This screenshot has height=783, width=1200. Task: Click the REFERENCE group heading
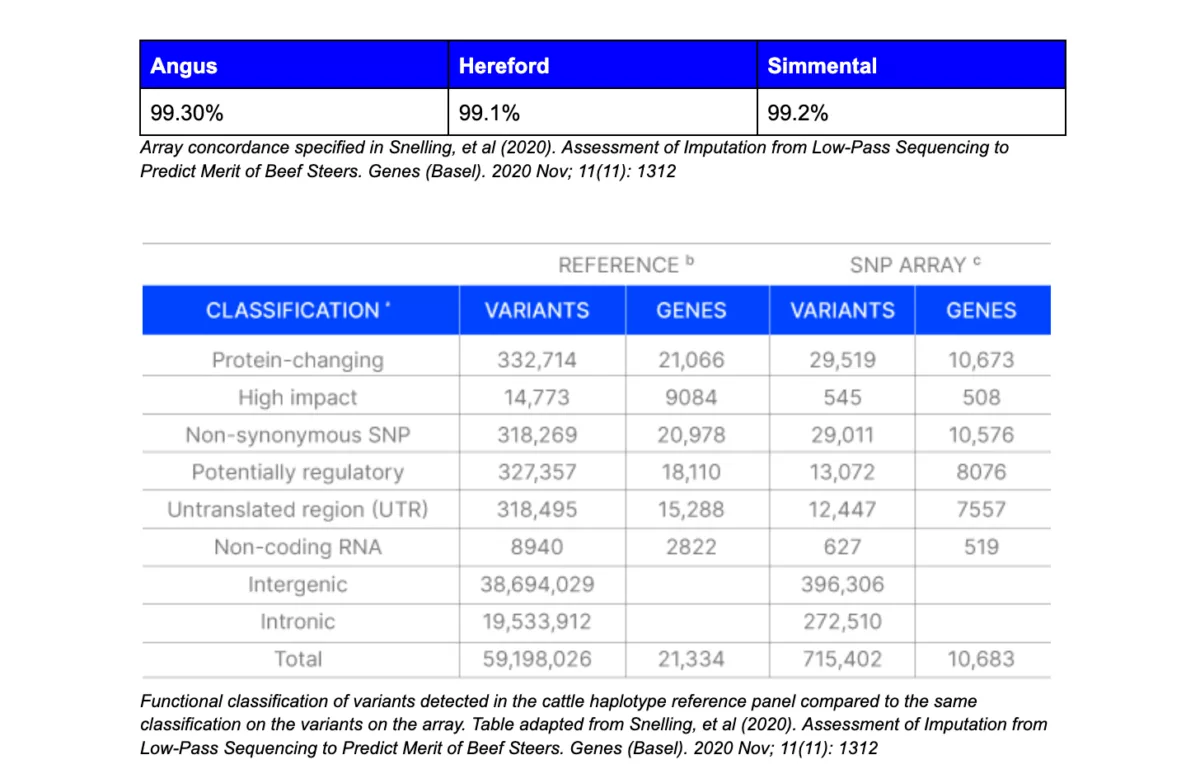[625, 265]
